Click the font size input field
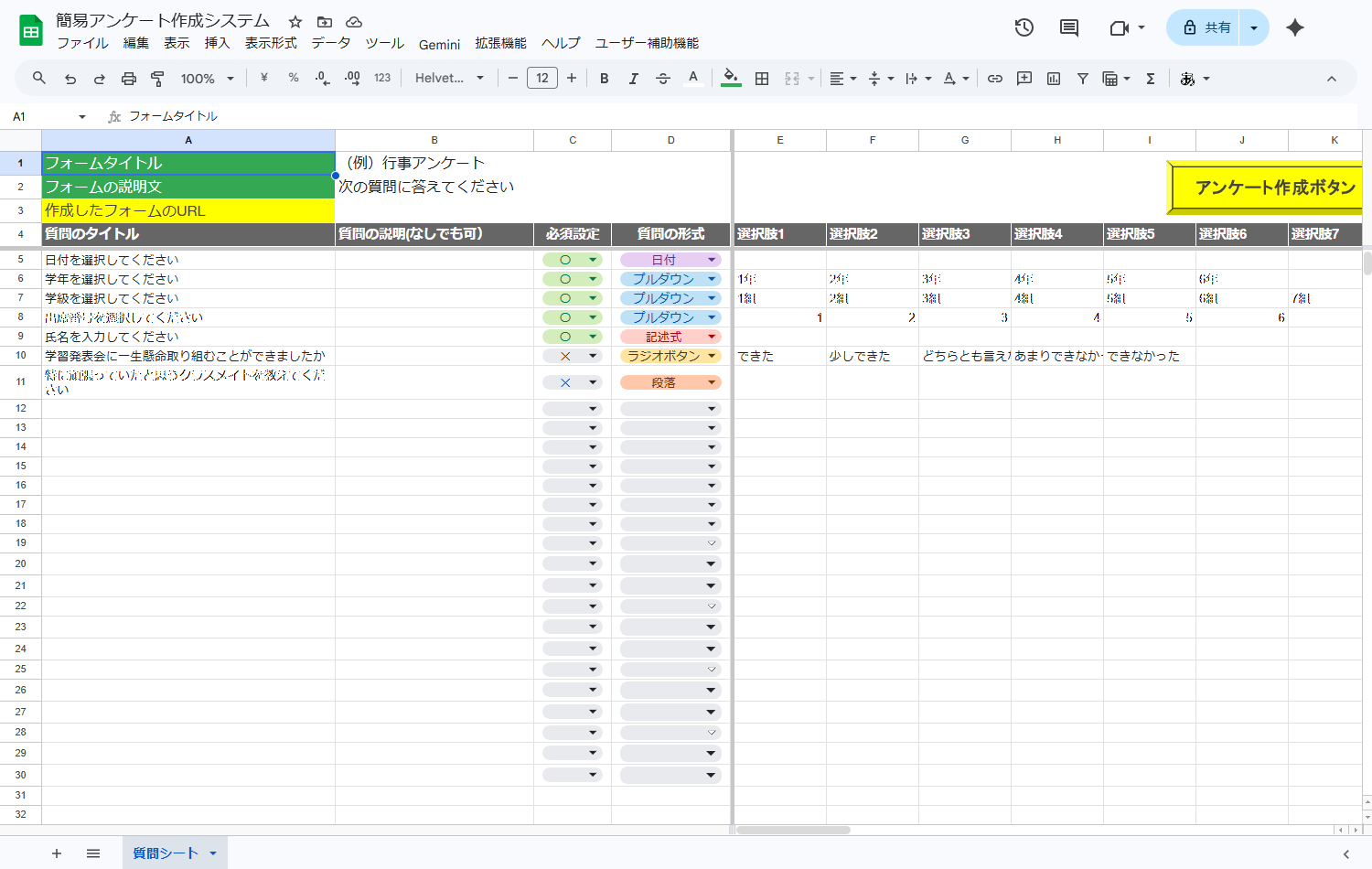 [542, 79]
